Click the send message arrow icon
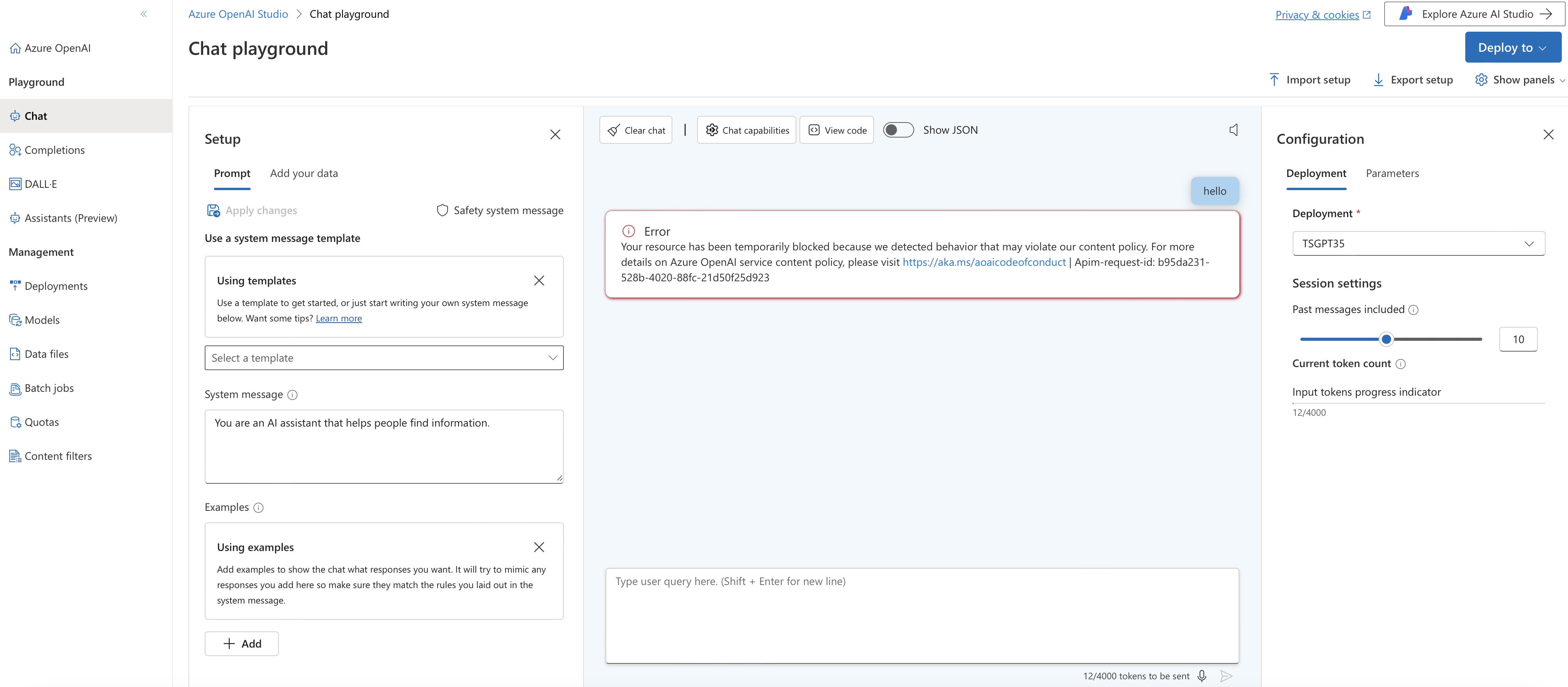This screenshot has height=687, width=1568. pos(1227,676)
